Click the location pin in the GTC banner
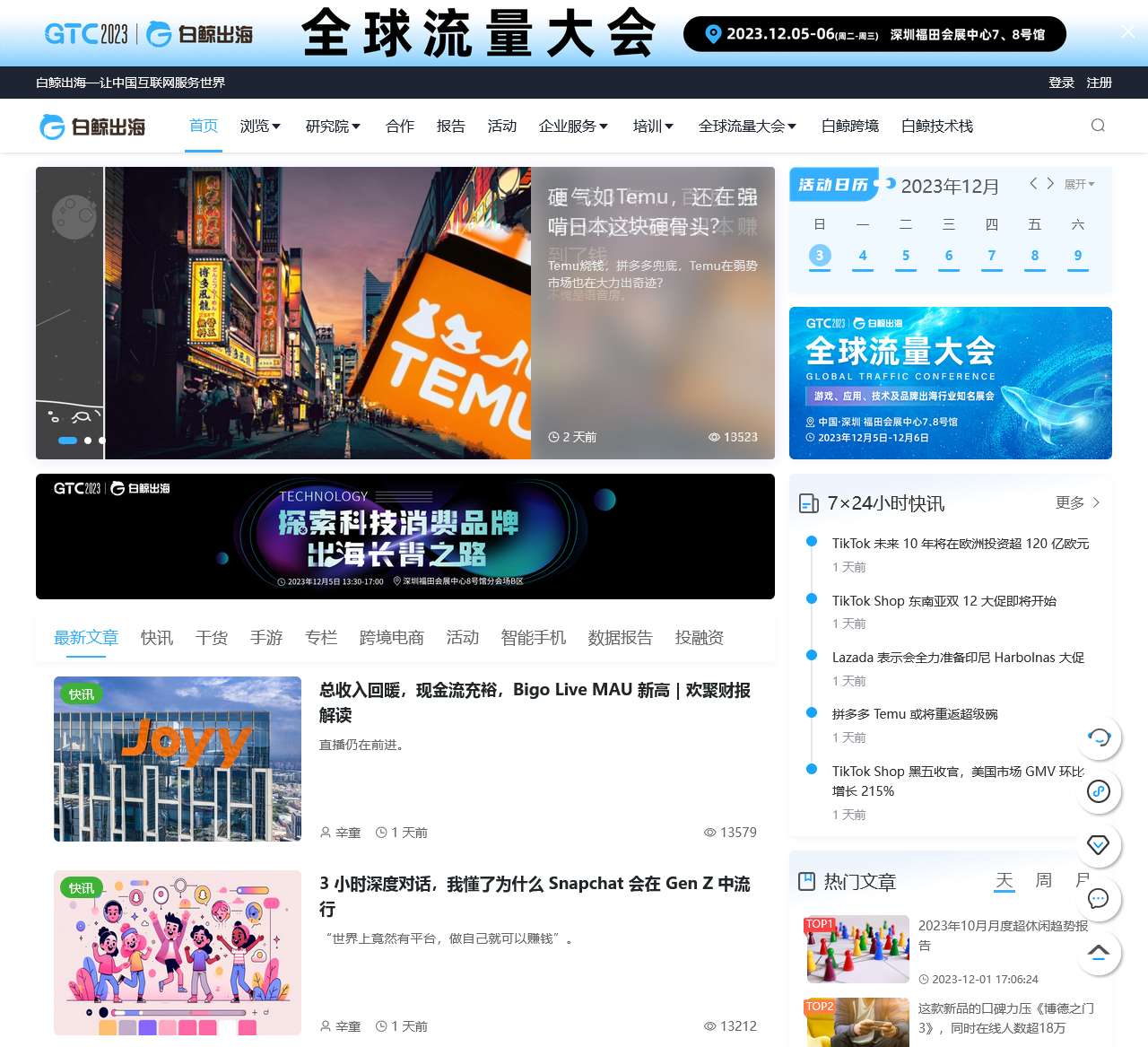The image size is (1148, 1047). 713,34
